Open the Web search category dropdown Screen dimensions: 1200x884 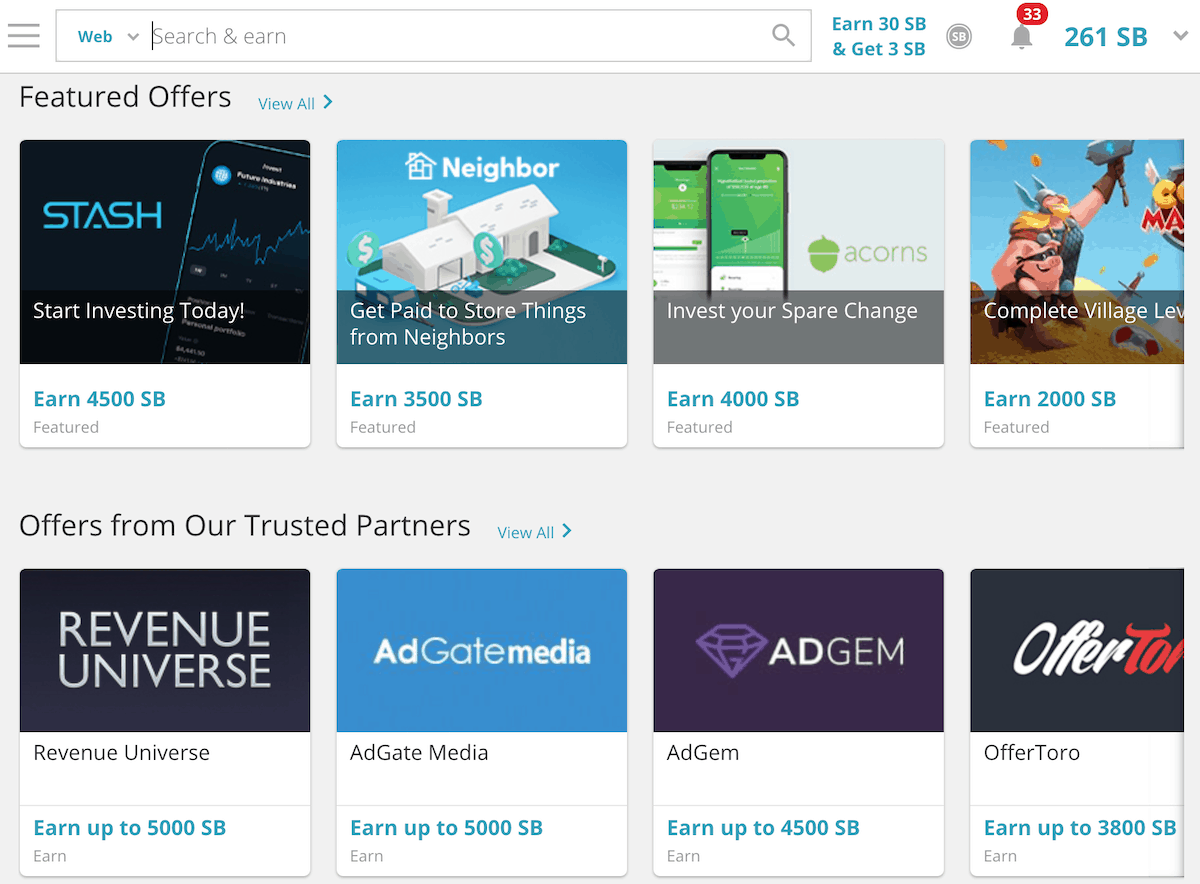[104, 36]
